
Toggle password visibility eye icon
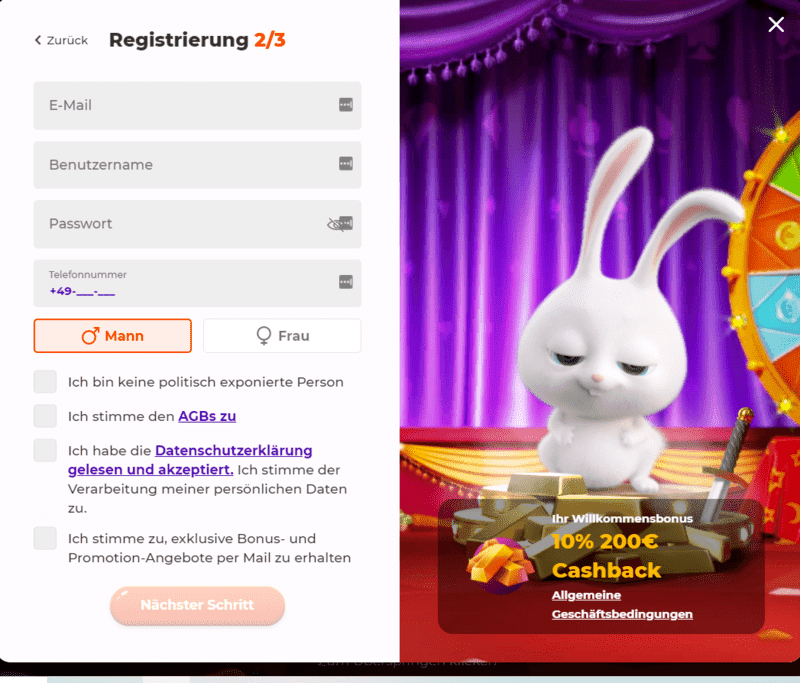[335, 224]
